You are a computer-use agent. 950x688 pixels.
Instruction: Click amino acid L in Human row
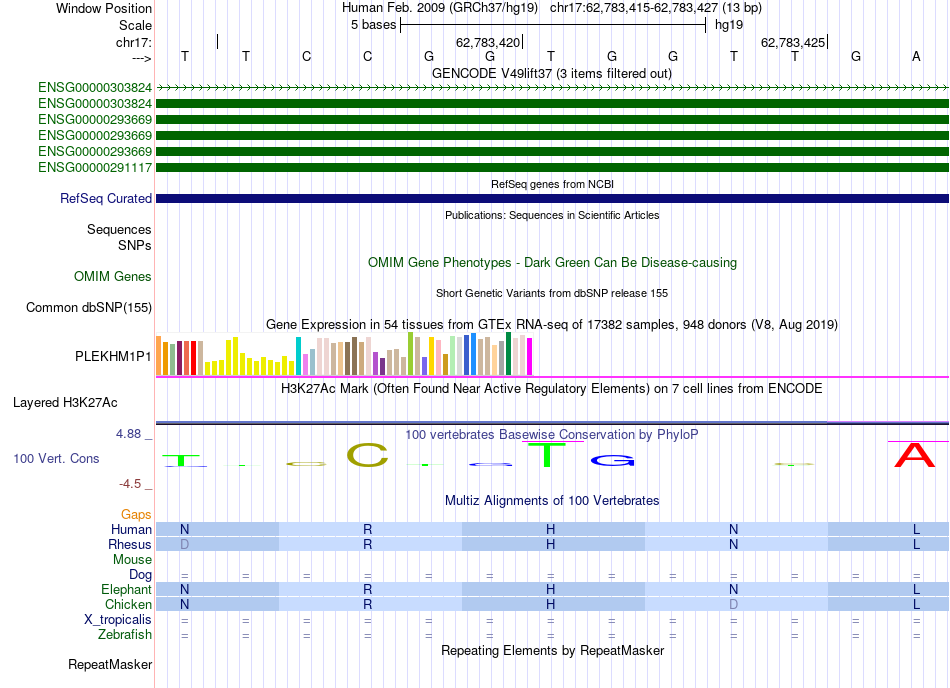pos(917,529)
